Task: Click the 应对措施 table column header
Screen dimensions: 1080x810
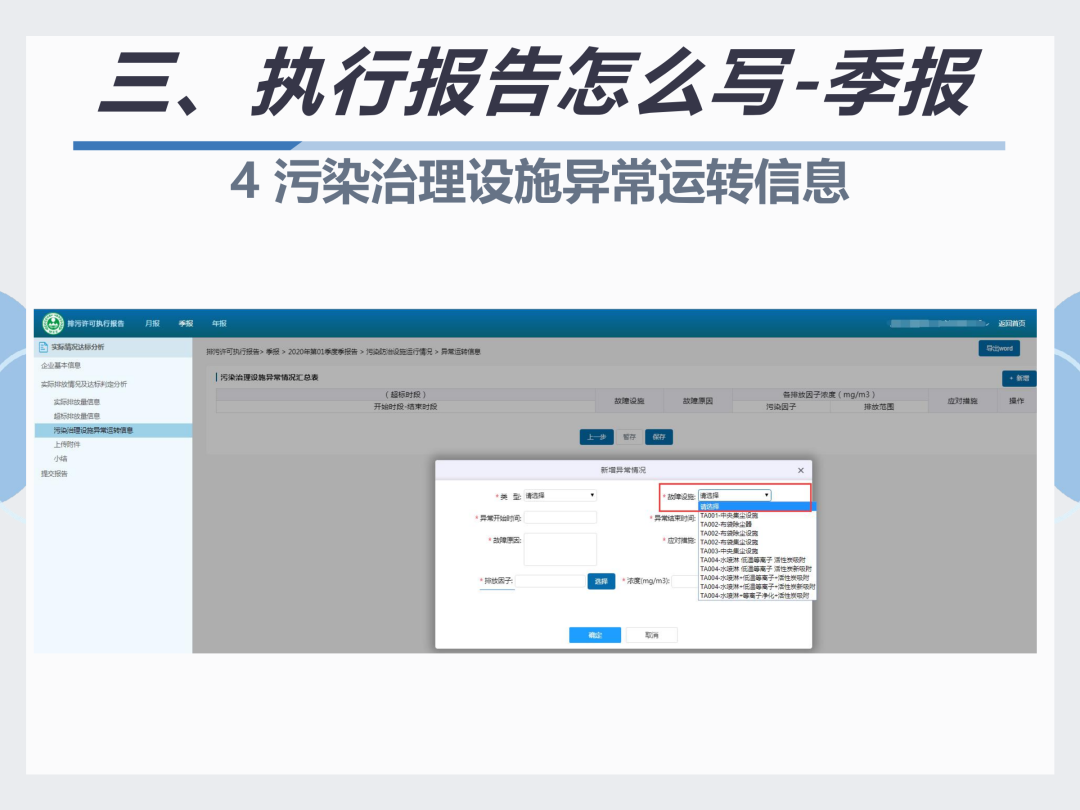Action: pyautogui.click(x=962, y=401)
